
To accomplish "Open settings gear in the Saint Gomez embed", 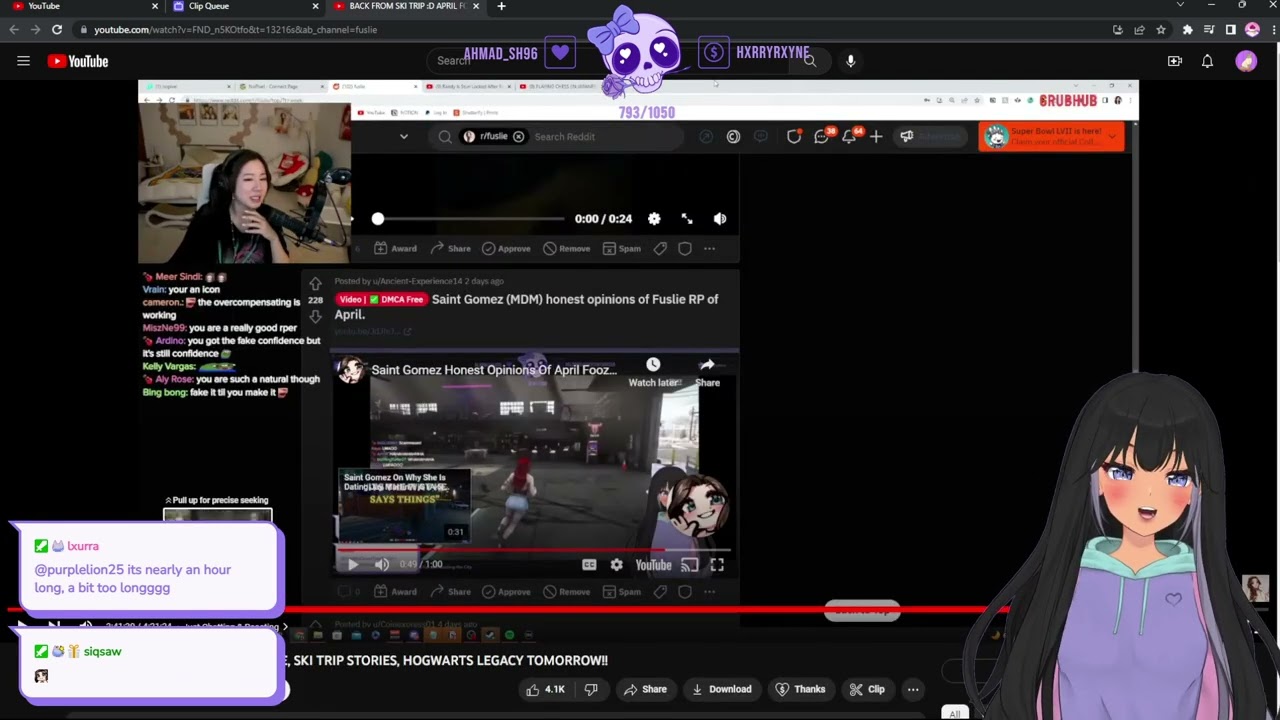I will point(617,565).
